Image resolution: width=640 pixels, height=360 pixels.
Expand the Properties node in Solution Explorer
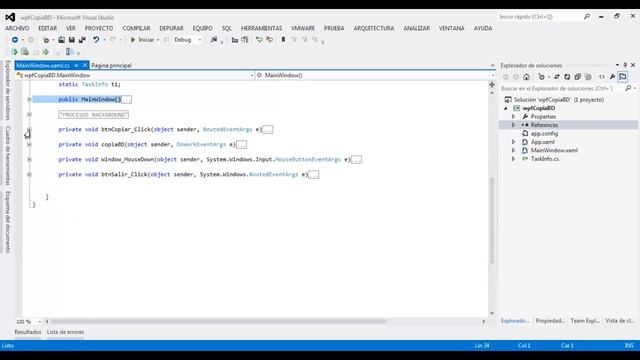pyautogui.click(x=513, y=117)
